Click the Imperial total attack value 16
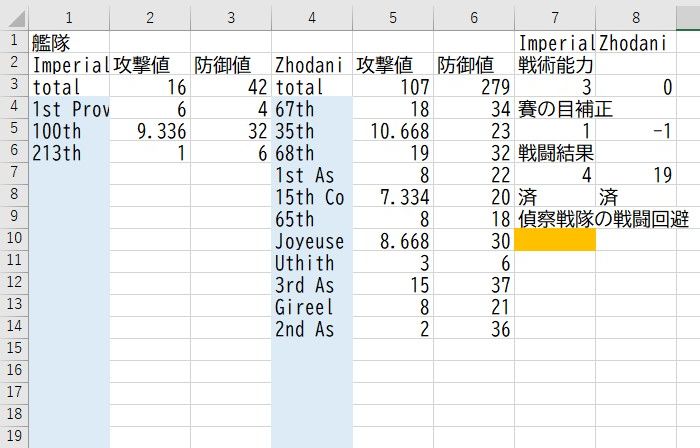Image resolution: width=700 pixels, height=448 pixels. (x=150, y=86)
